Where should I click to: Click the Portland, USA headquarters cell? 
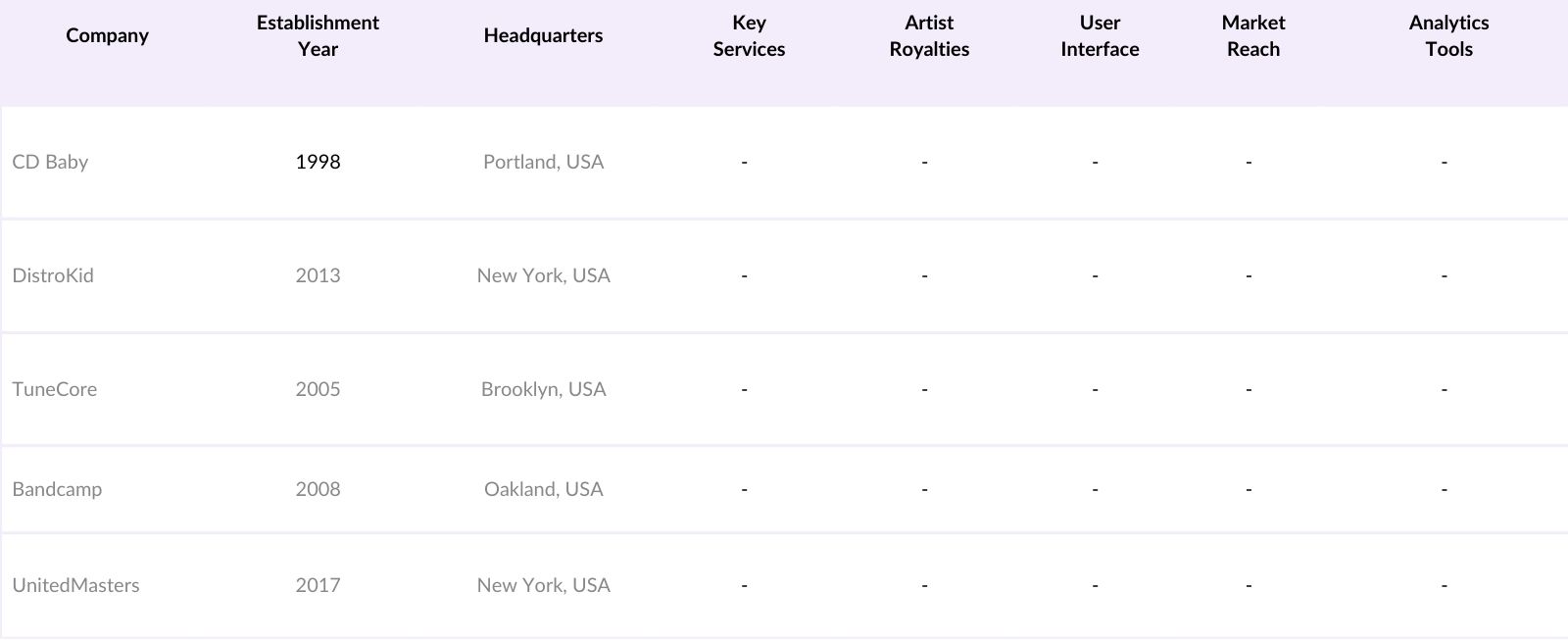coord(543,162)
